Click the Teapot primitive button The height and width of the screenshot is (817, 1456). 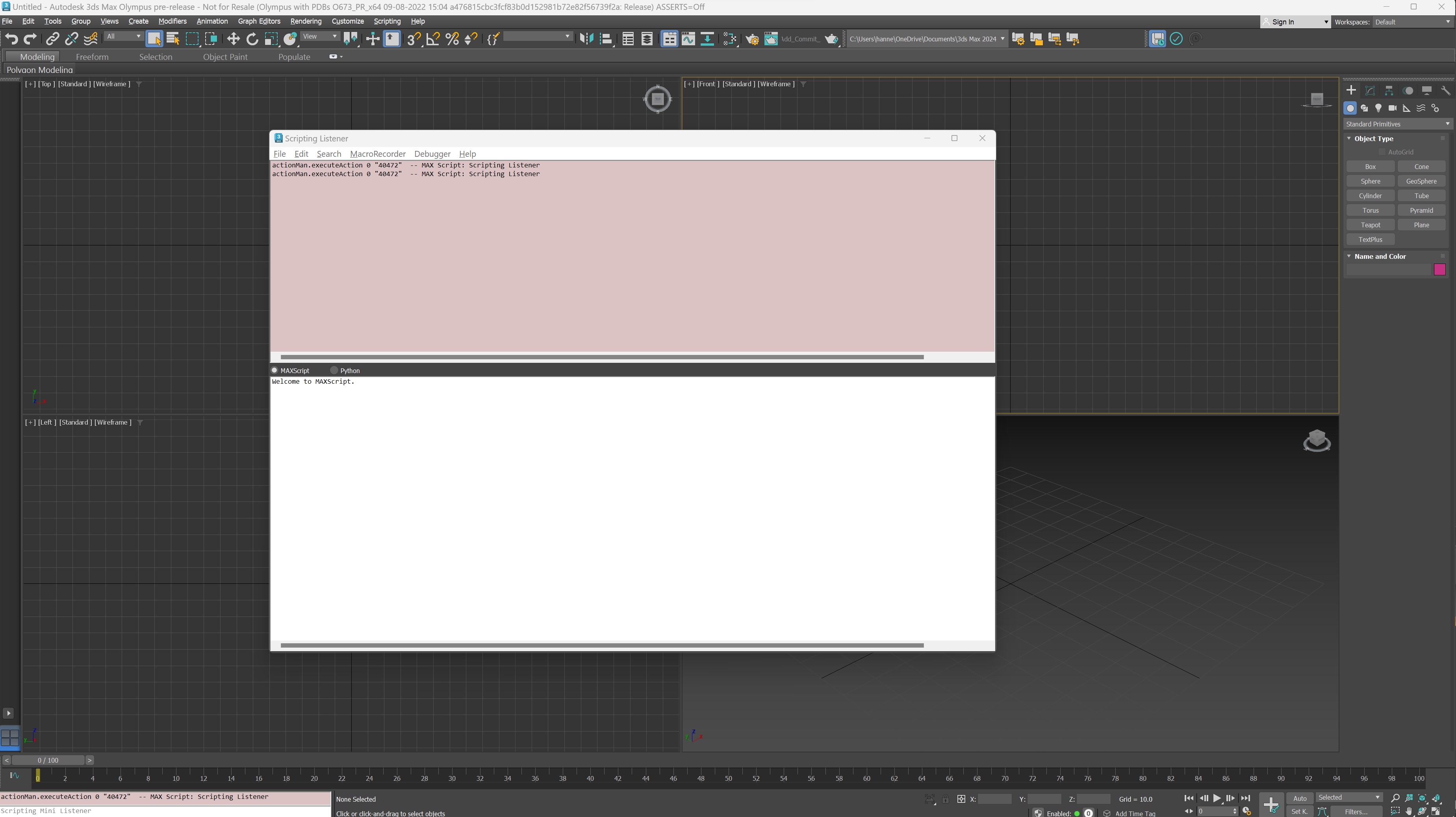point(1370,225)
